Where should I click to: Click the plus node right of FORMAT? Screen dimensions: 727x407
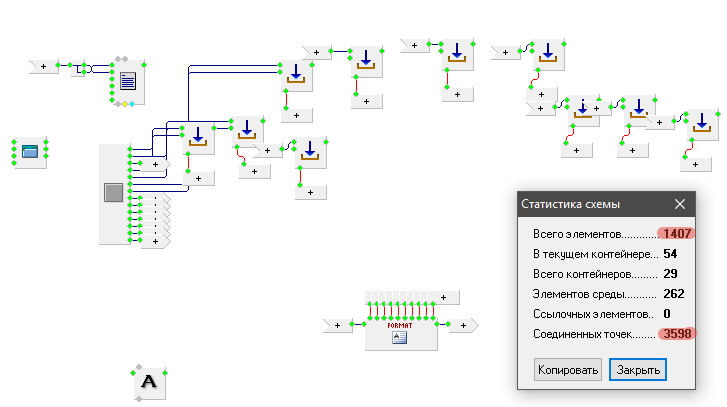coord(462,325)
